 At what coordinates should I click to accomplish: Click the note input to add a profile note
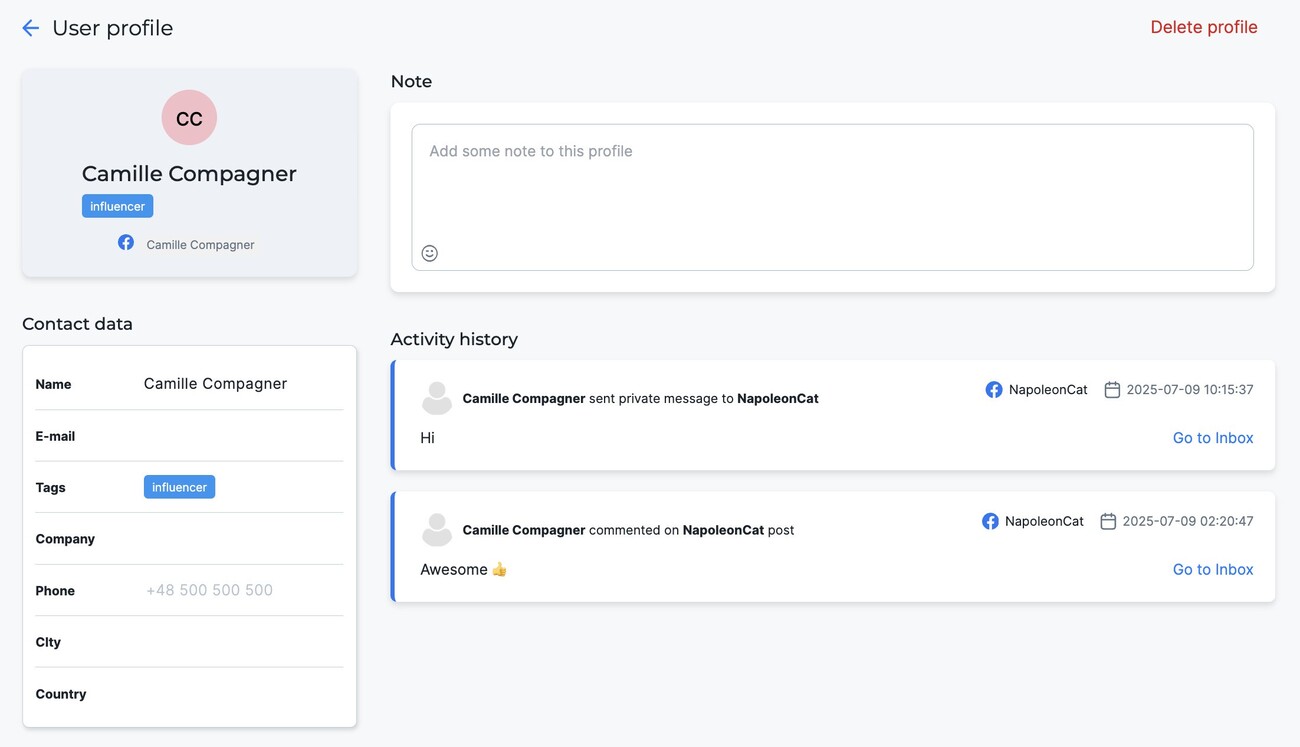[832, 180]
